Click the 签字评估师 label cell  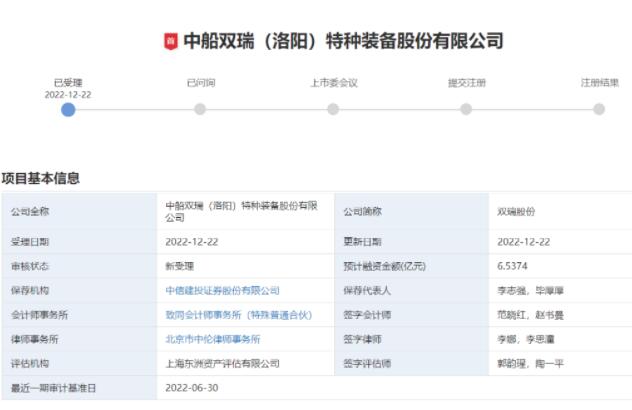point(412,363)
